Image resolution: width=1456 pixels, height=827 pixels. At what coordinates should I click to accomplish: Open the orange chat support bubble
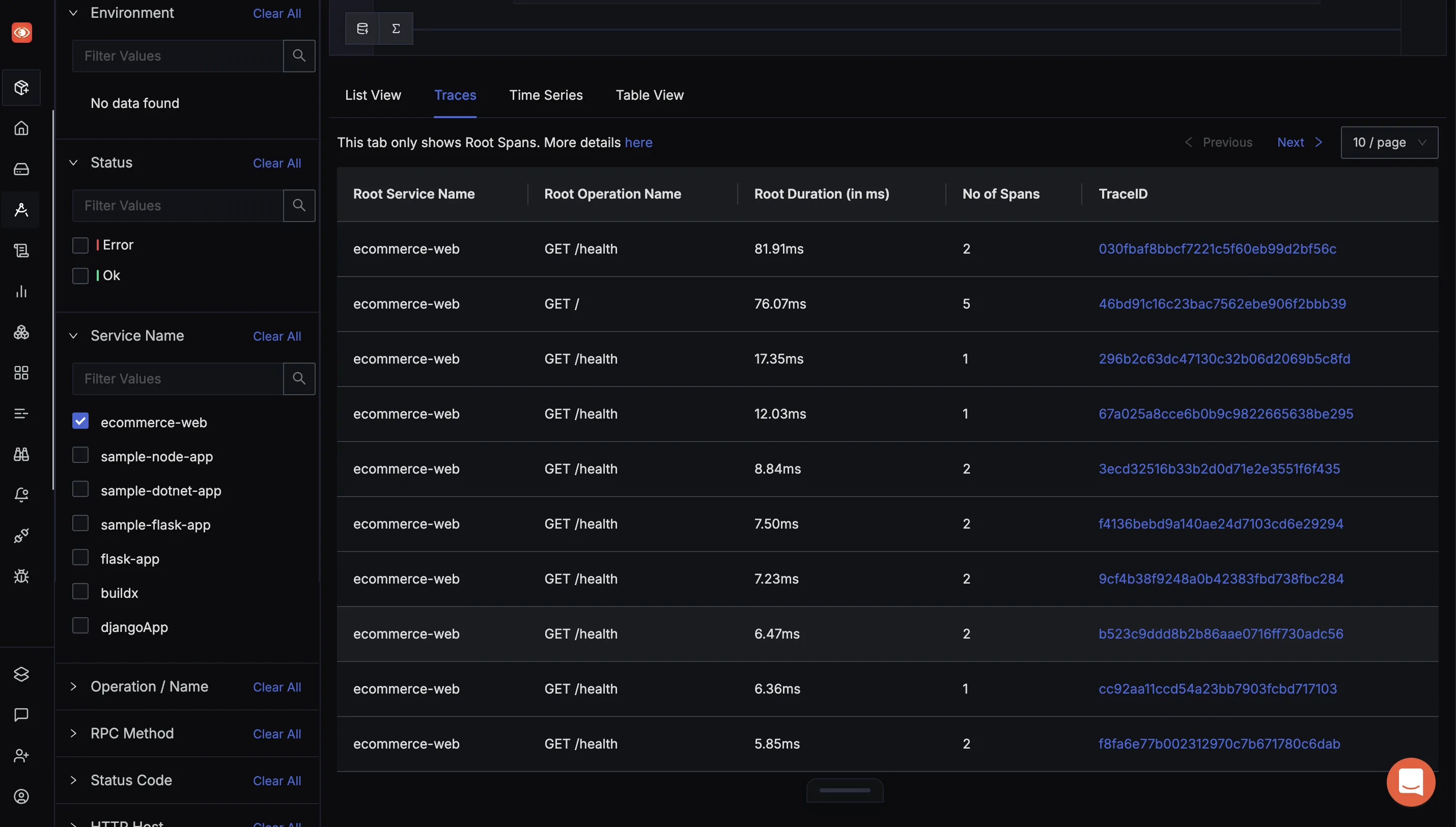(1410, 782)
